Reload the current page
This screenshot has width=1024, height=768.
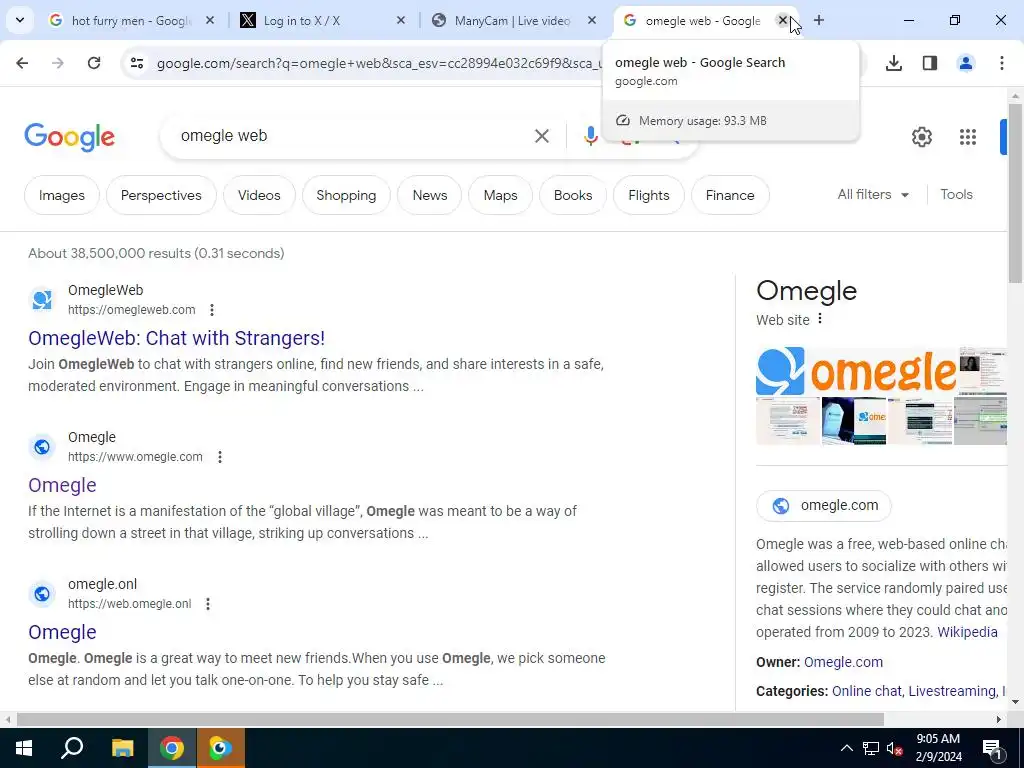[x=94, y=63]
